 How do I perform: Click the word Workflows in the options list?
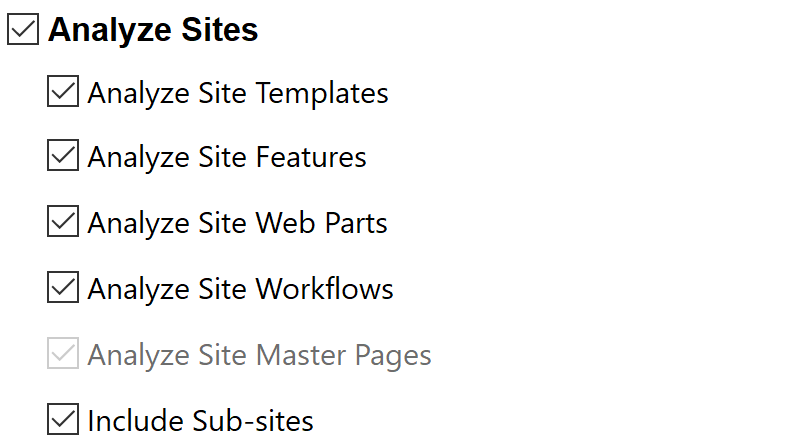(x=325, y=288)
